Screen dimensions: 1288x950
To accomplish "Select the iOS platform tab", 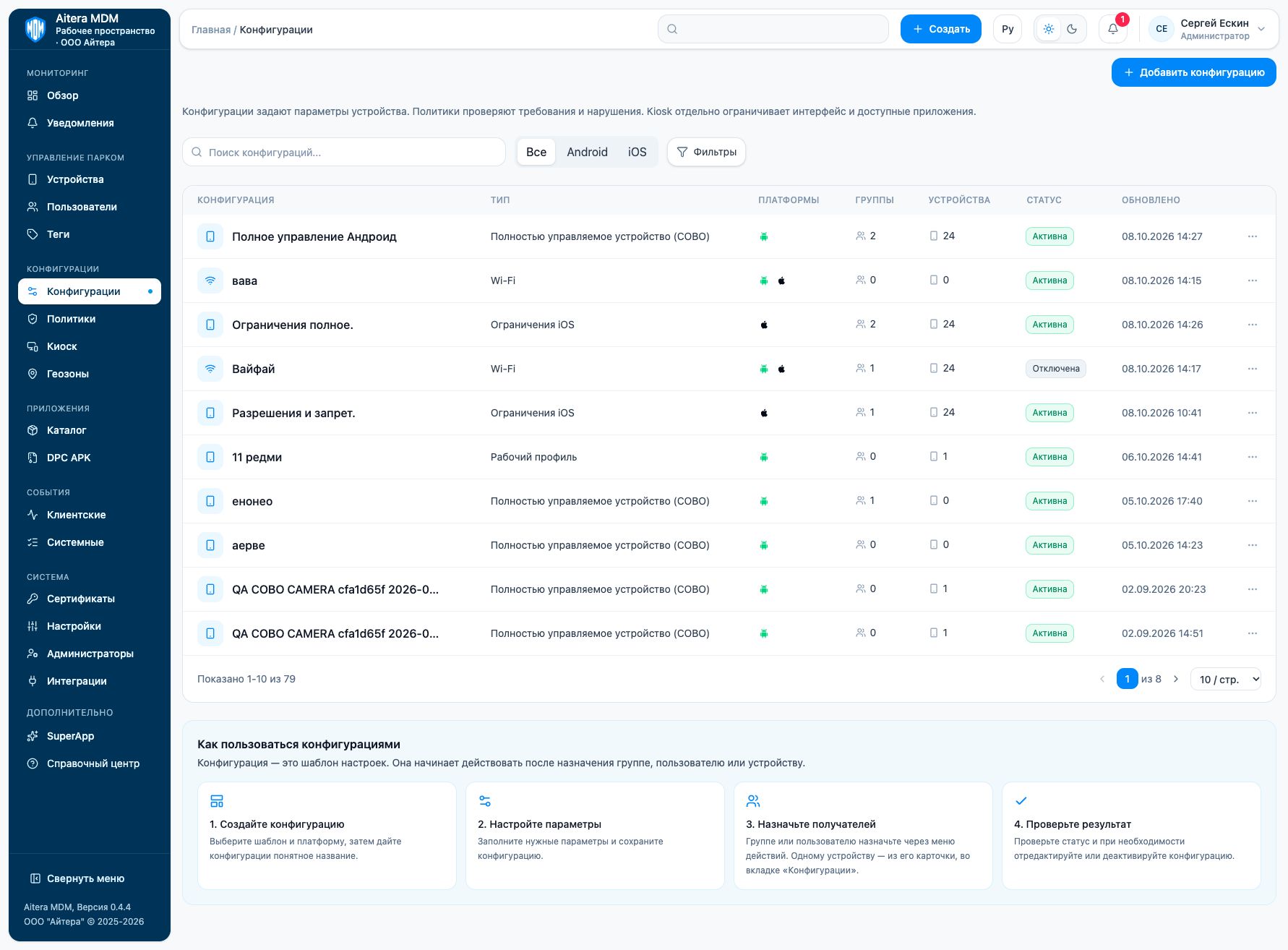I will point(637,152).
